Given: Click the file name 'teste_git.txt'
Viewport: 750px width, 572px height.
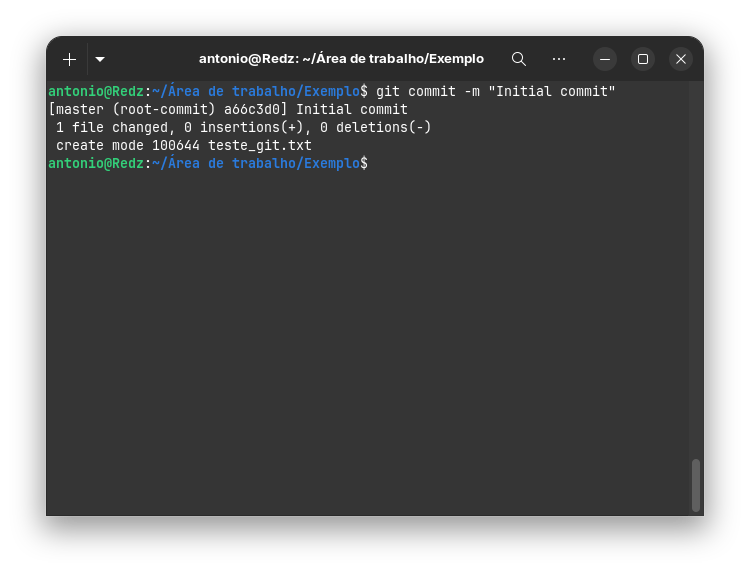Looking at the screenshot, I should coord(260,145).
